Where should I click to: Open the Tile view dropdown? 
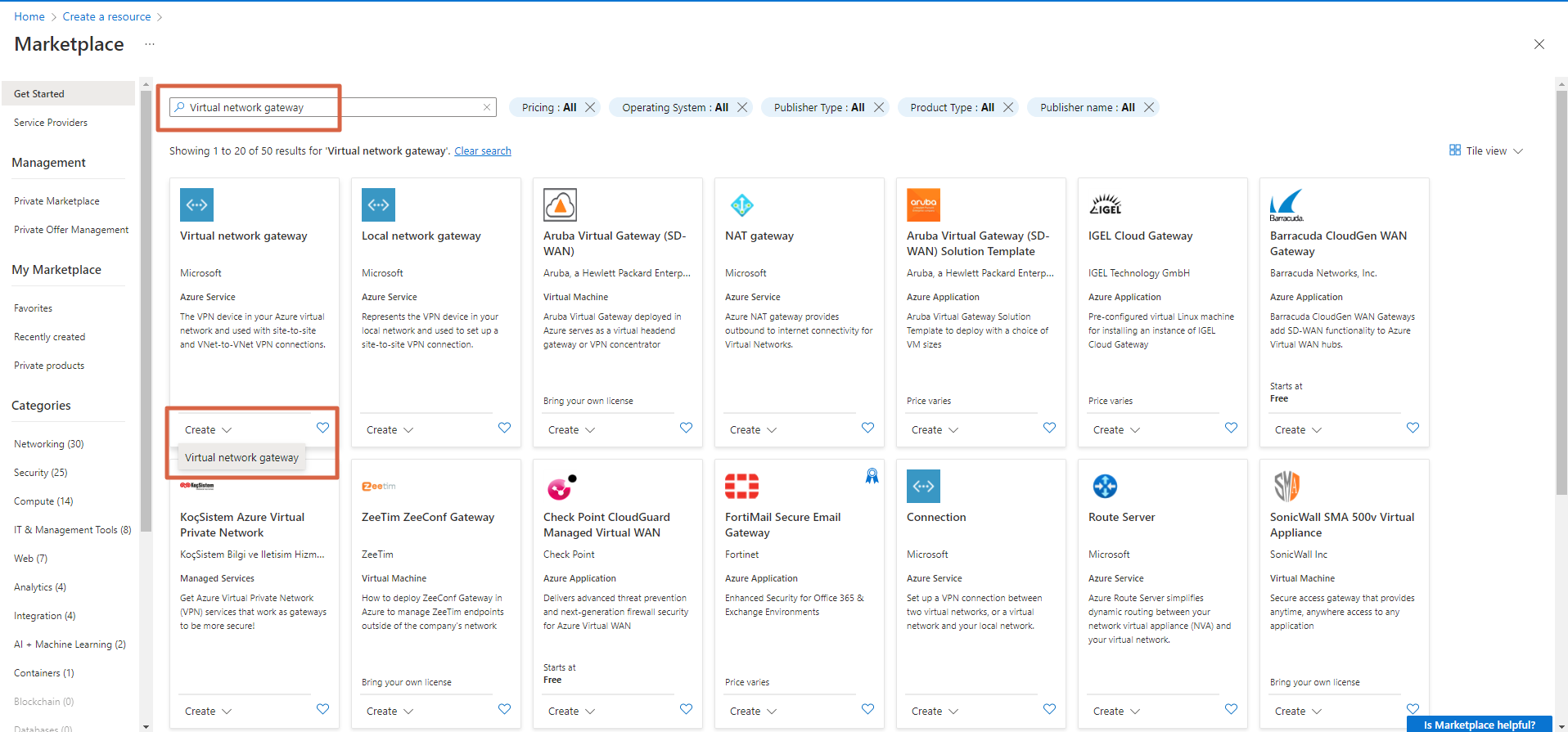click(1486, 150)
